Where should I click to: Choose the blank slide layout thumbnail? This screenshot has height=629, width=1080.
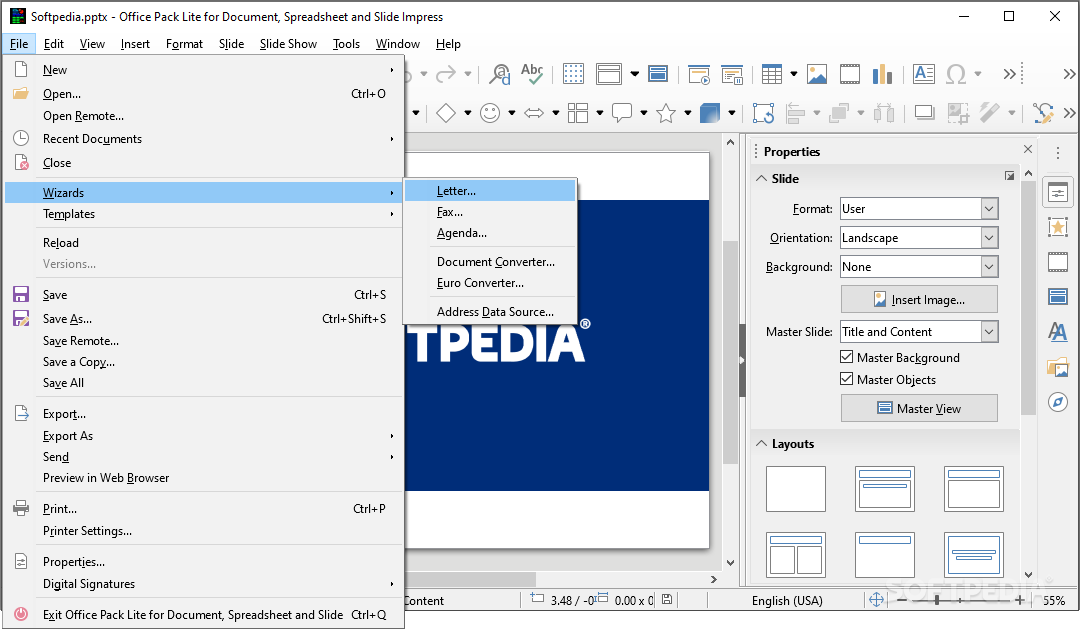click(796, 488)
